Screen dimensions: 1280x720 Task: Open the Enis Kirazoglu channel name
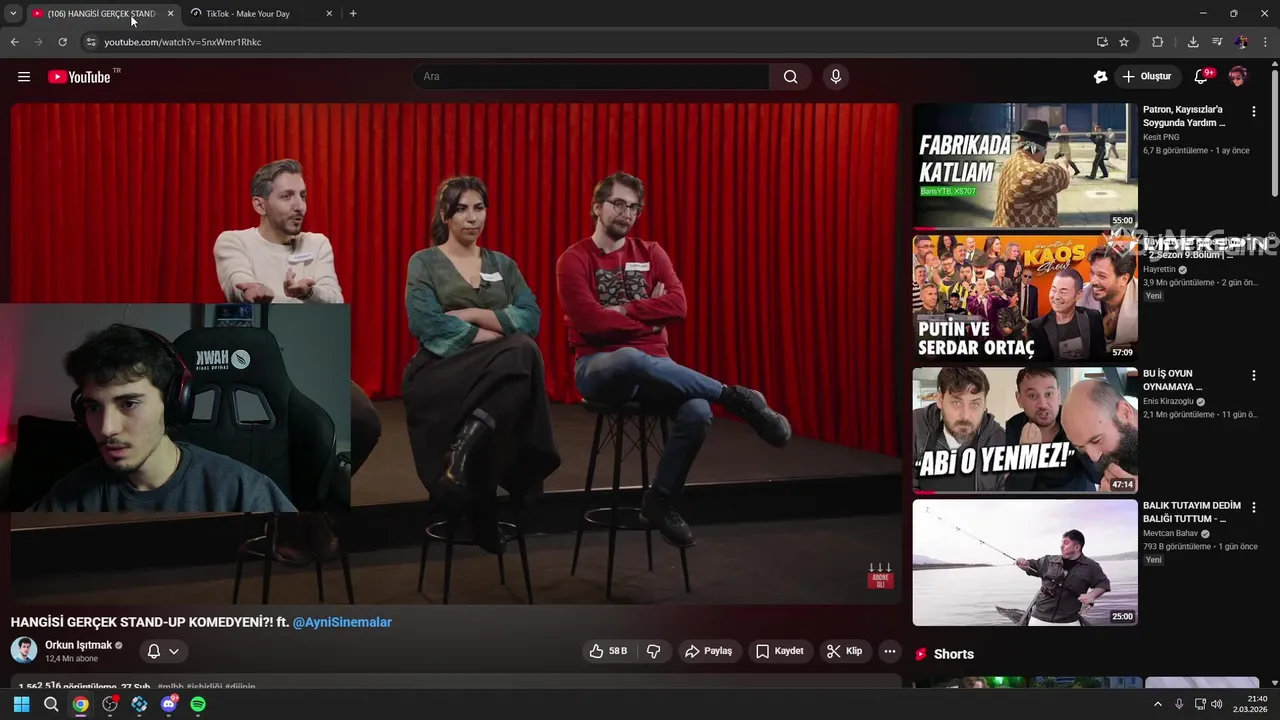click(1168, 401)
